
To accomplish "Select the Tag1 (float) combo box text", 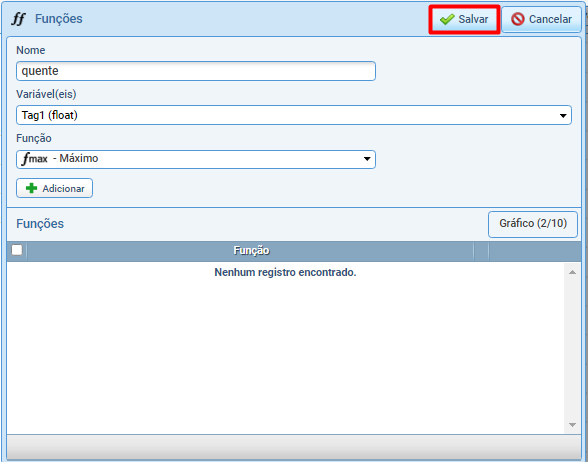I will point(50,115).
